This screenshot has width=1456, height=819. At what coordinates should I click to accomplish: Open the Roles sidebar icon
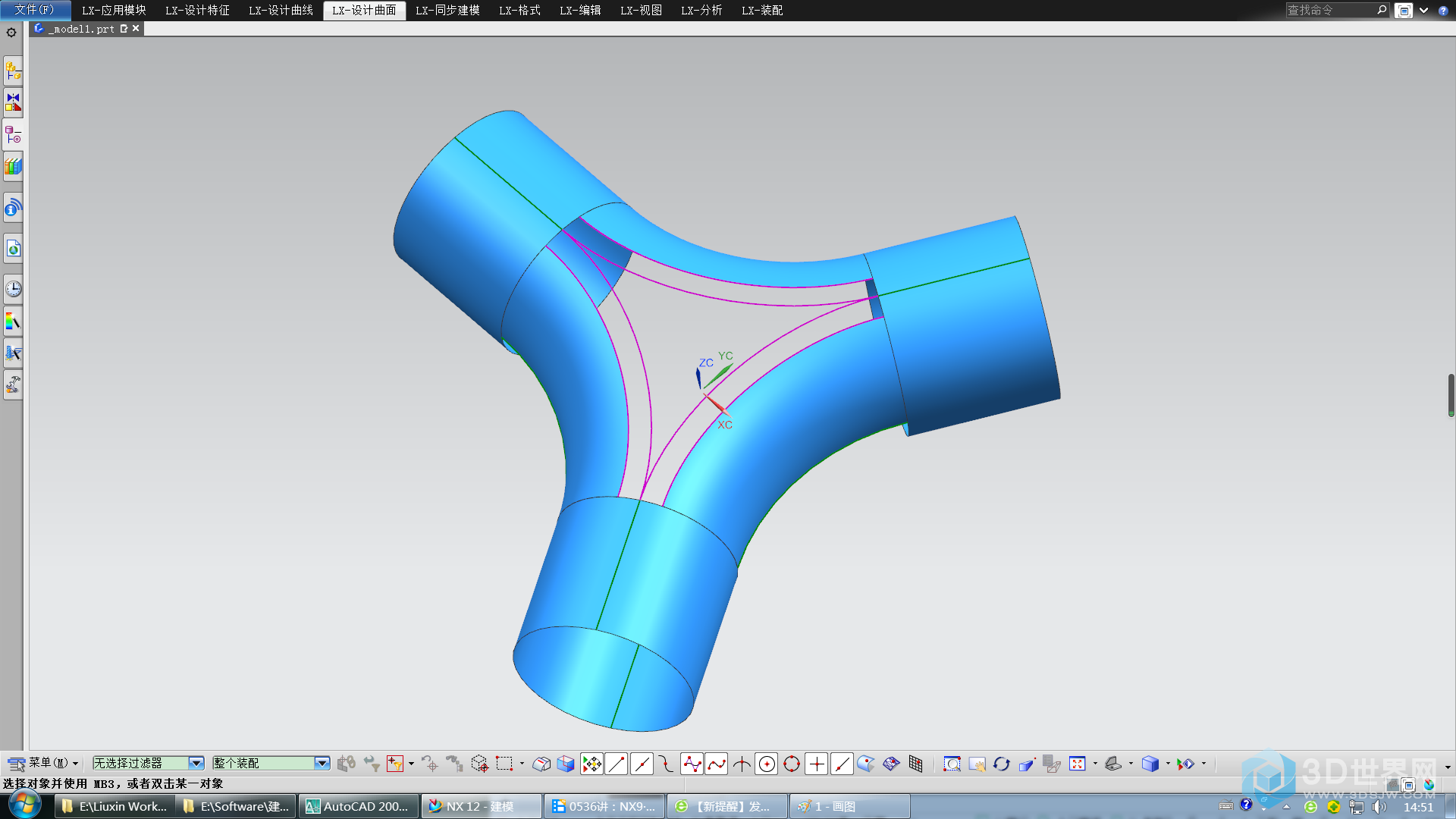[x=13, y=385]
